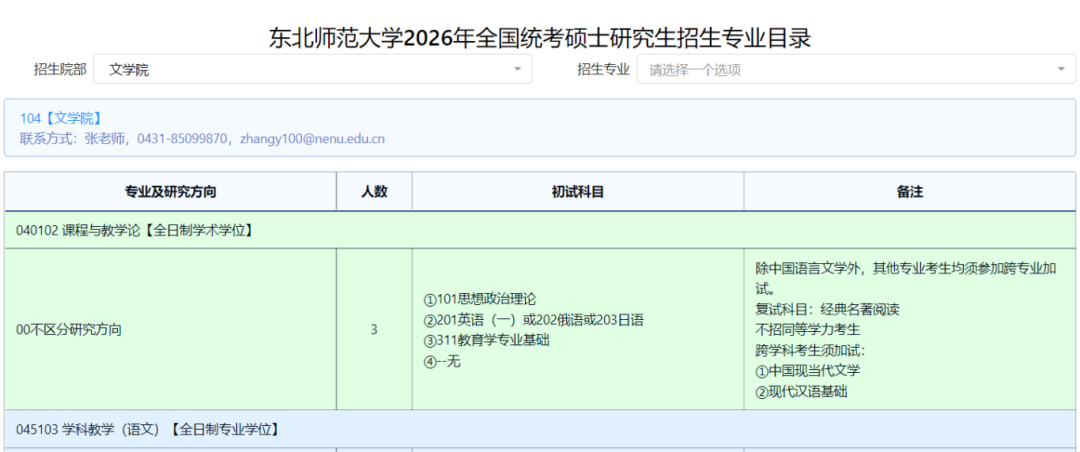Click the 初试科目 column header
The width and height of the screenshot is (1080, 452).
[x=578, y=192]
